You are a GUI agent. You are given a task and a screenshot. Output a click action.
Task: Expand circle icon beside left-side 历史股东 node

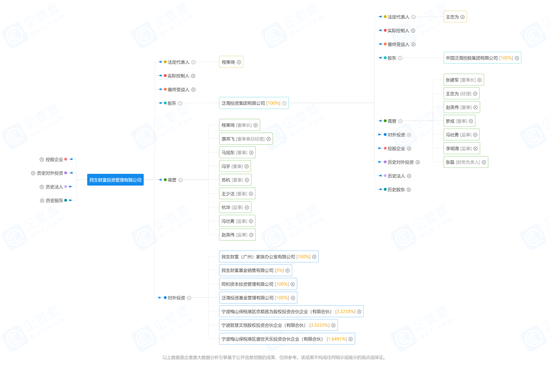tap(42, 200)
